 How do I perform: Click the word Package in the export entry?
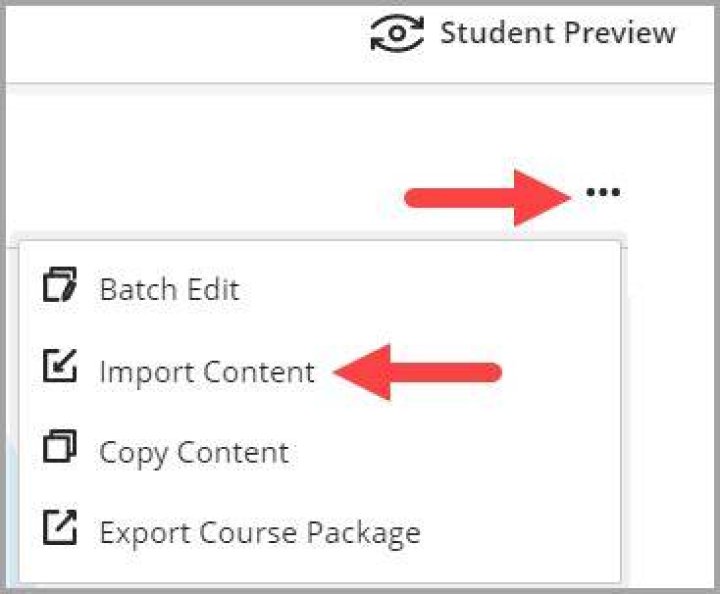[x=363, y=534]
